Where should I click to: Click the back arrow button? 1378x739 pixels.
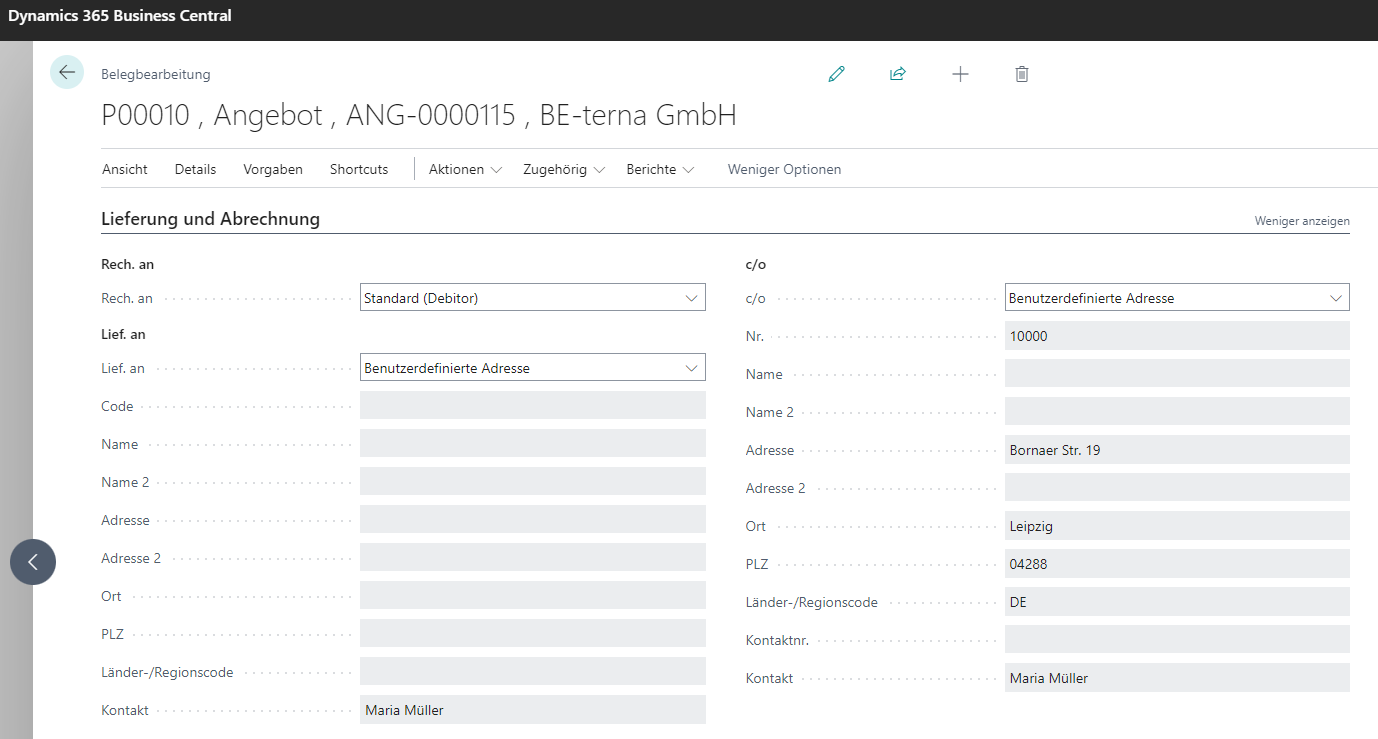tap(67, 72)
